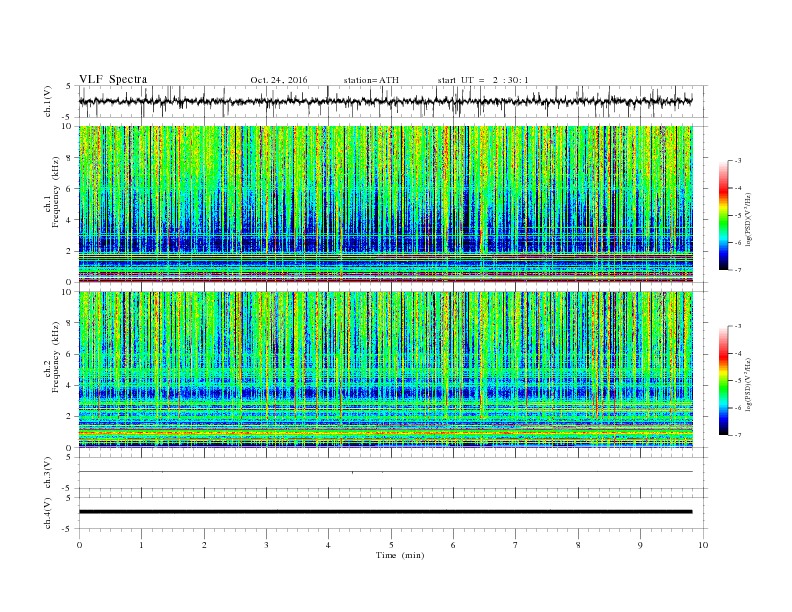Click the "station=ATH" header label

coord(371,80)
